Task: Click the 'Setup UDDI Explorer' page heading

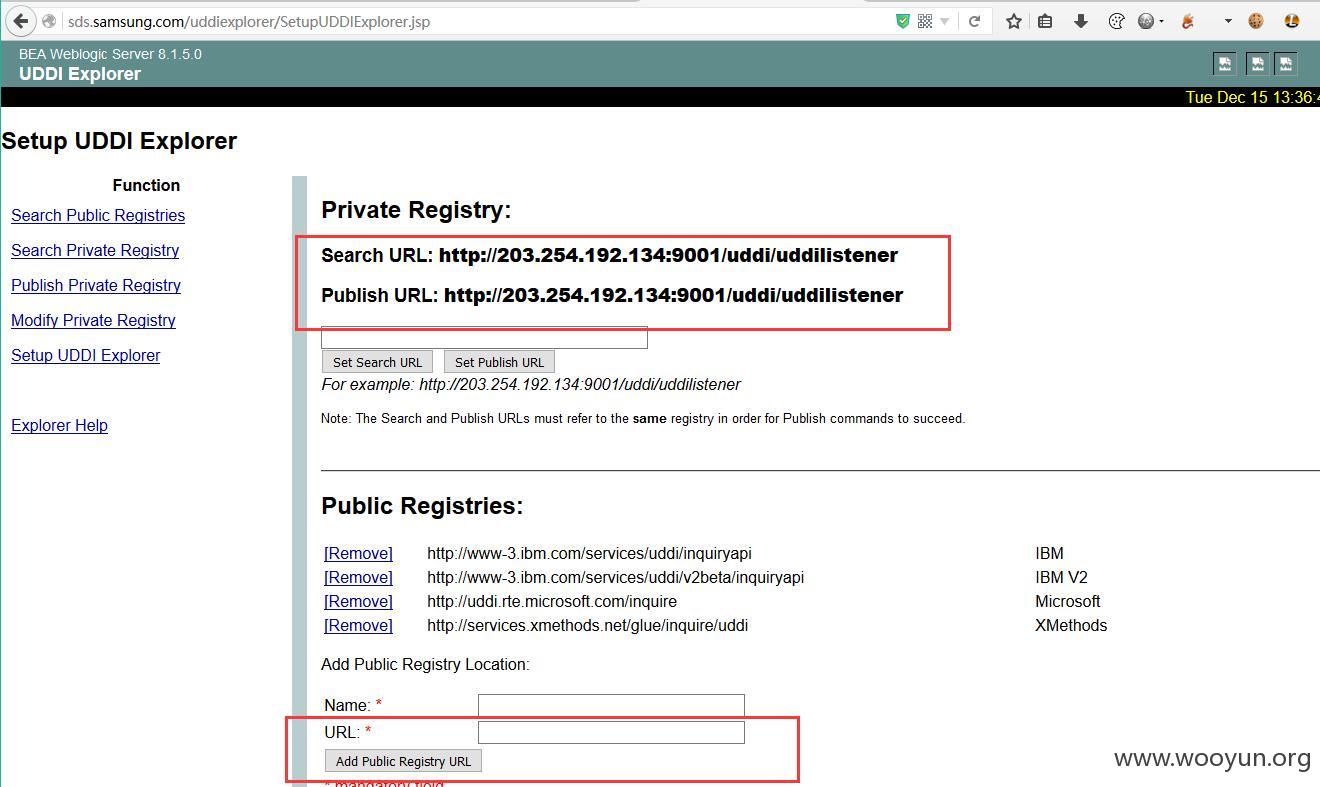Action: pyautogui.click(x=119, y=141)
